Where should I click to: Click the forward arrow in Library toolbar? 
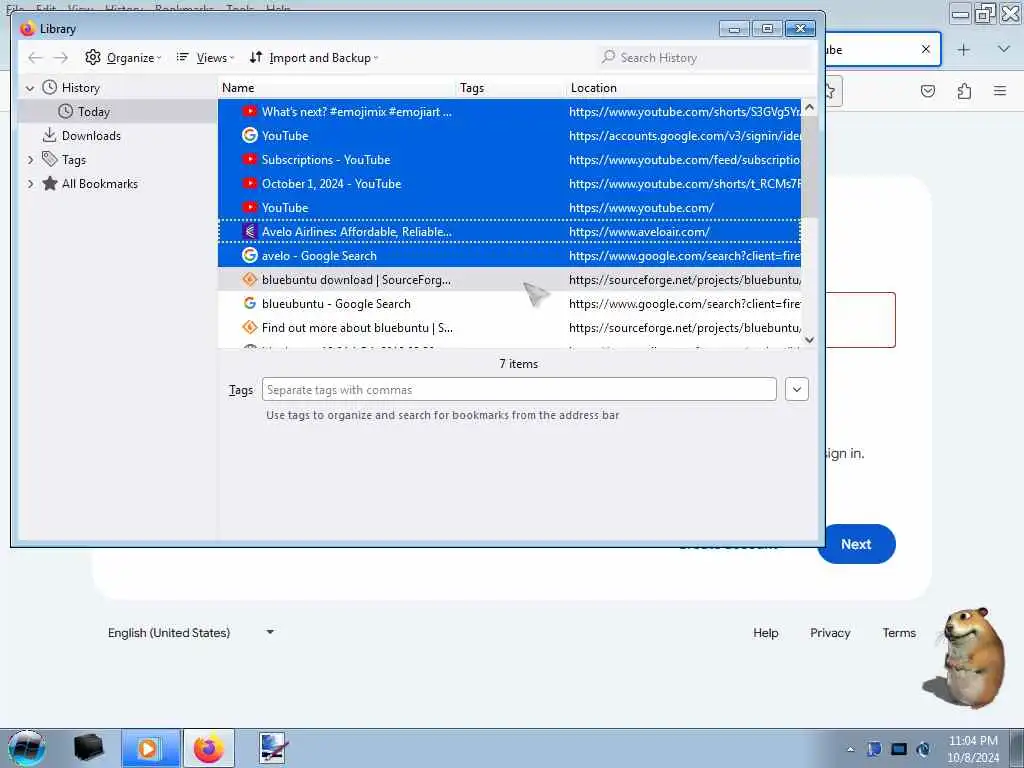pos(61,57)
